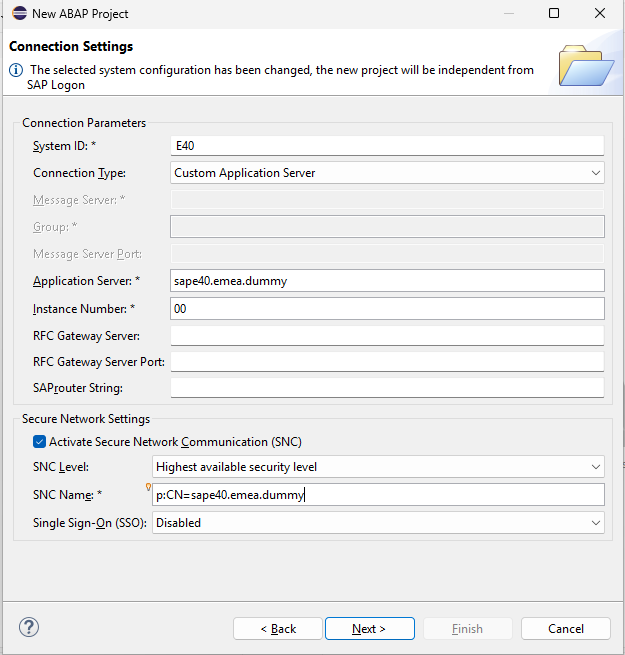Click the Instance Number field
Screen dimensions: 625x655
coord(387,309)
